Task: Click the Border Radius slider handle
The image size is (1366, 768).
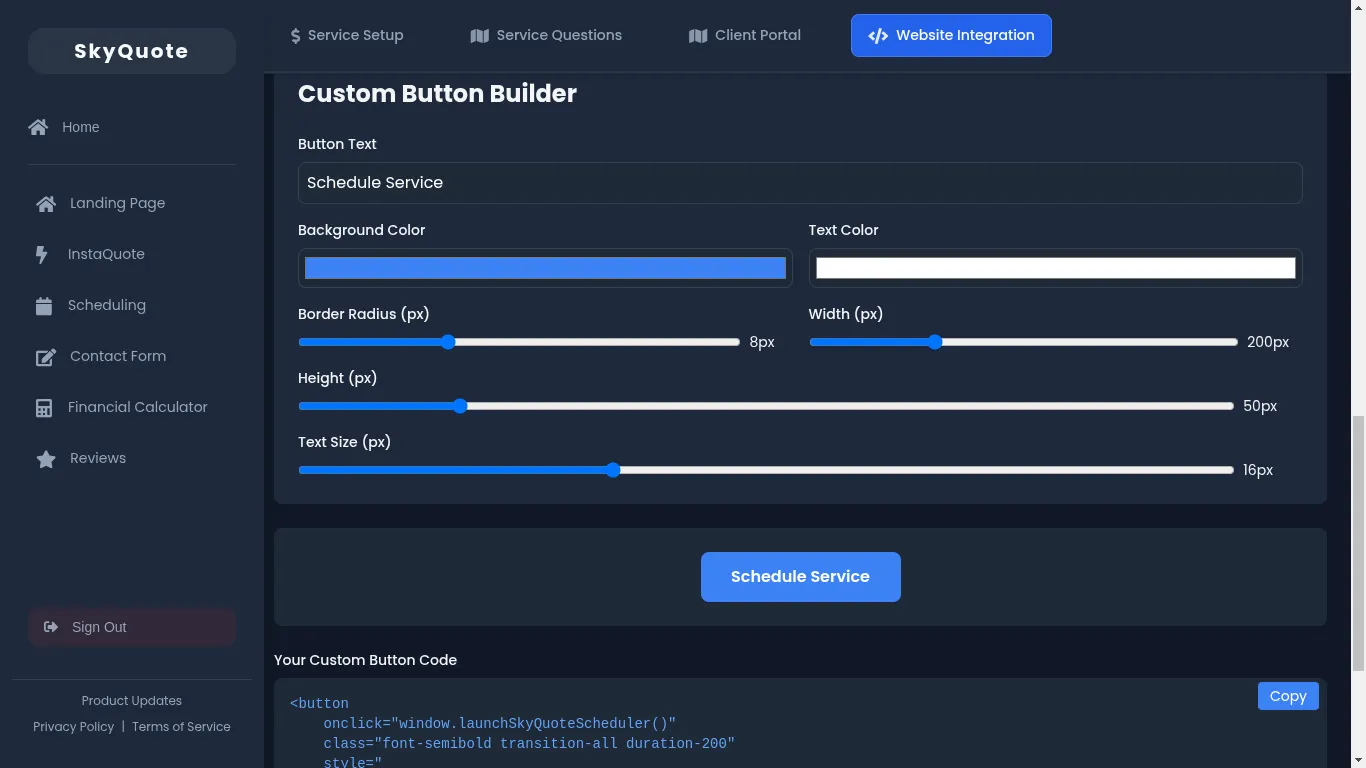Action: tap(448, 342)
